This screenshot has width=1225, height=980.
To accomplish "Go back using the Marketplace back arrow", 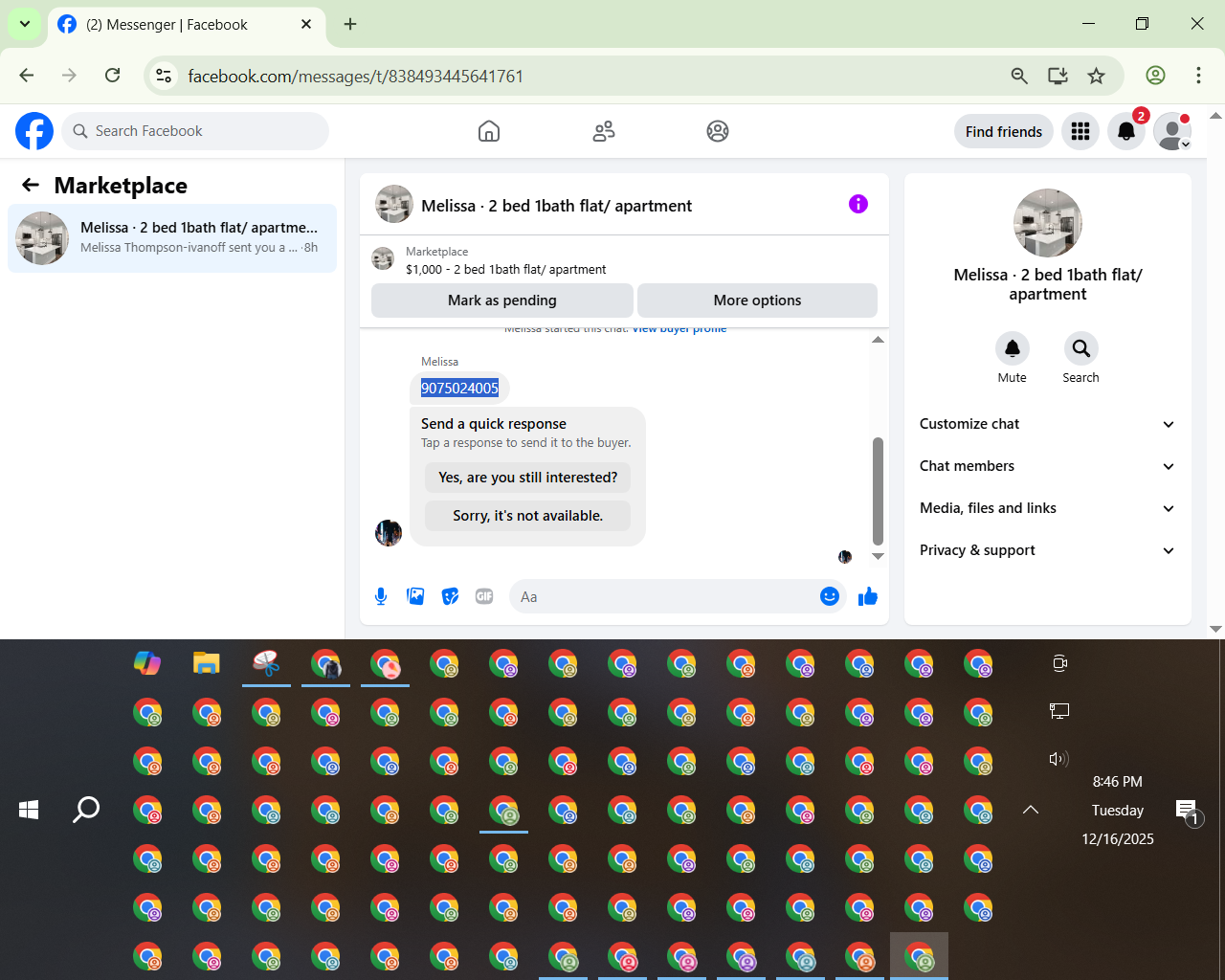I will click(31, 185).
